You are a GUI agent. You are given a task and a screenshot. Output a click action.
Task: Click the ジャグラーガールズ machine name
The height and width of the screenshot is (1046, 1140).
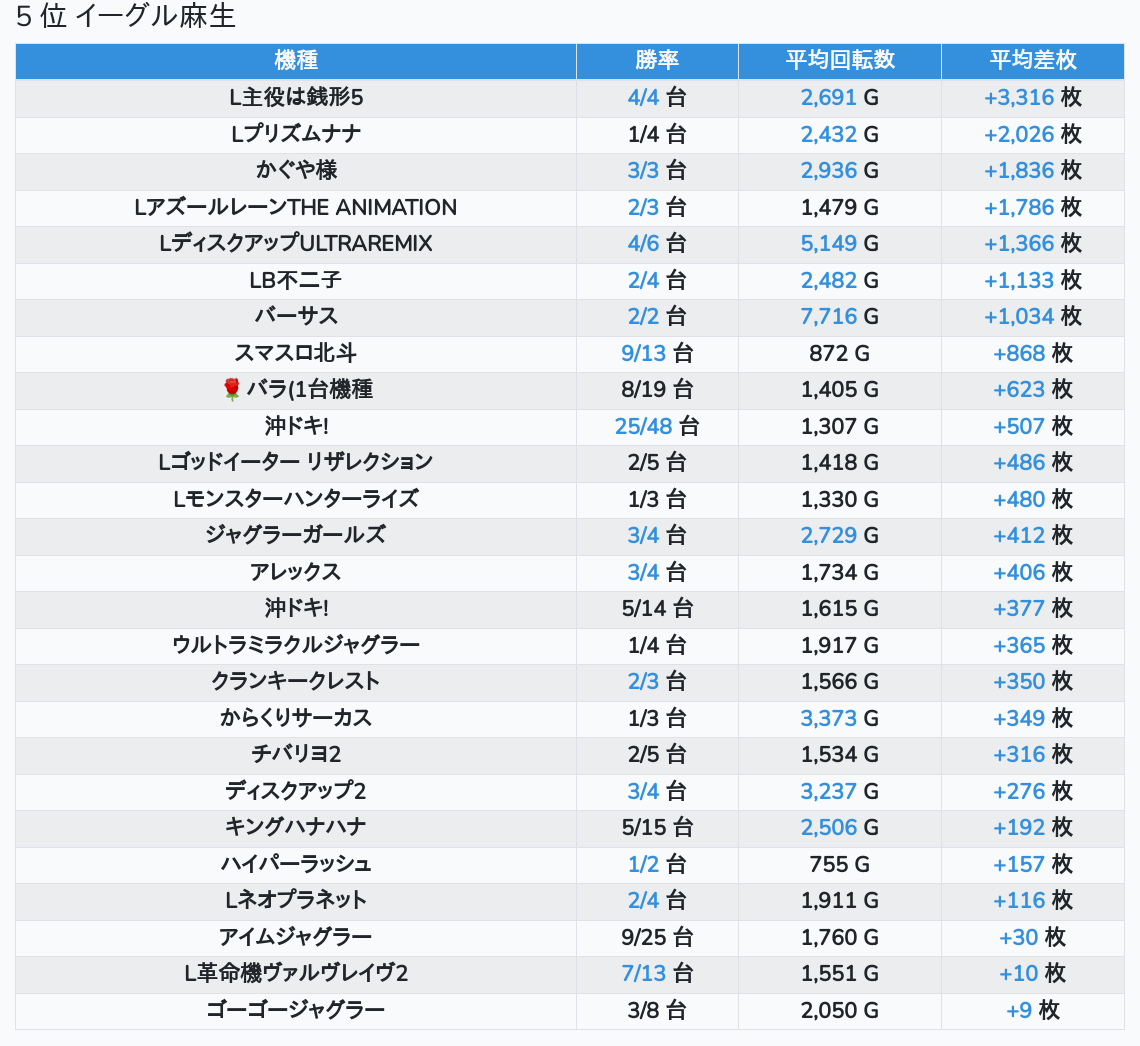click(x=296, y=535)
